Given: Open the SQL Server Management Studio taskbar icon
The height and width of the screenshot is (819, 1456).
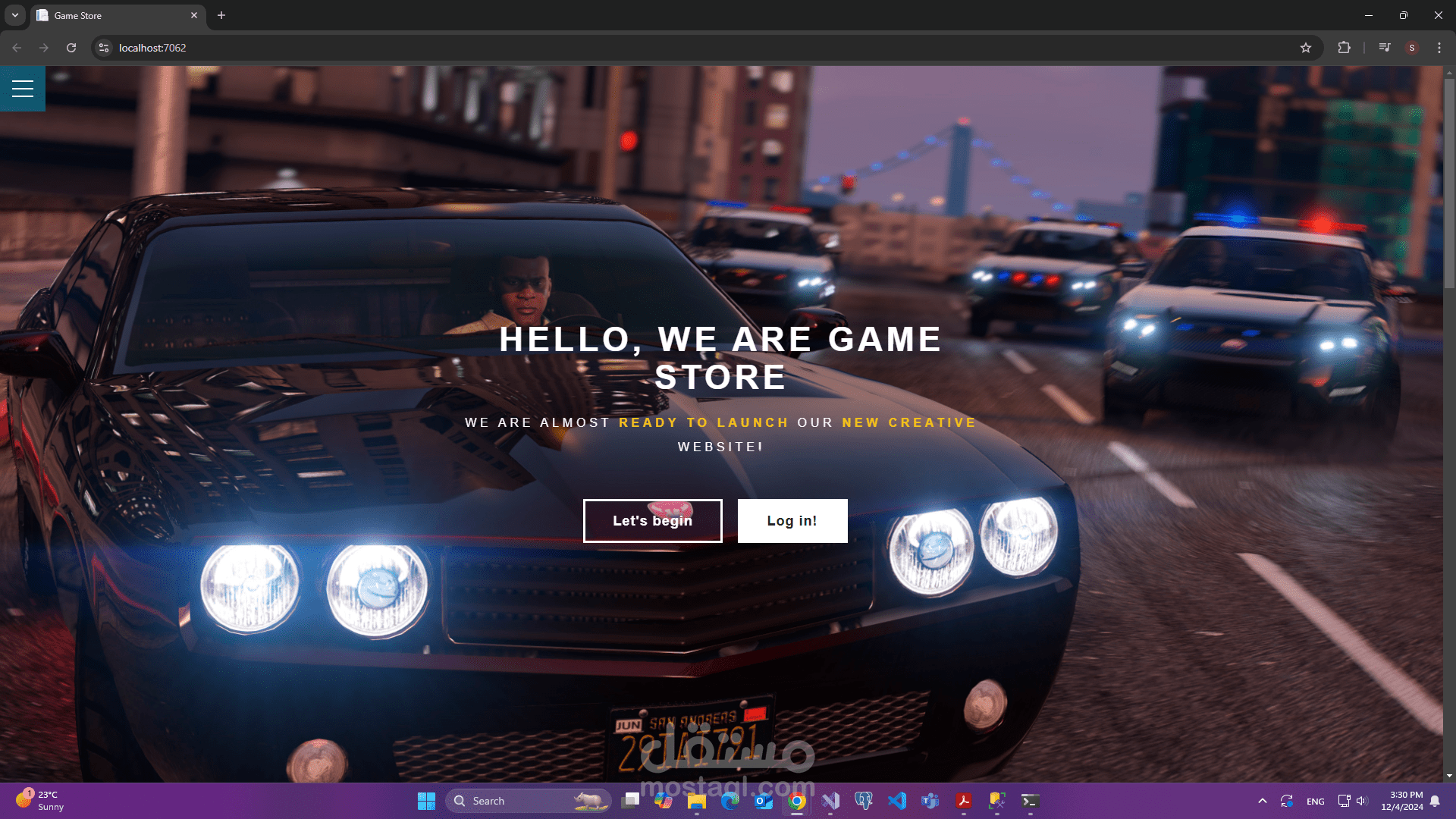Looking at the screenshot, I should click(x=997, y=801).
